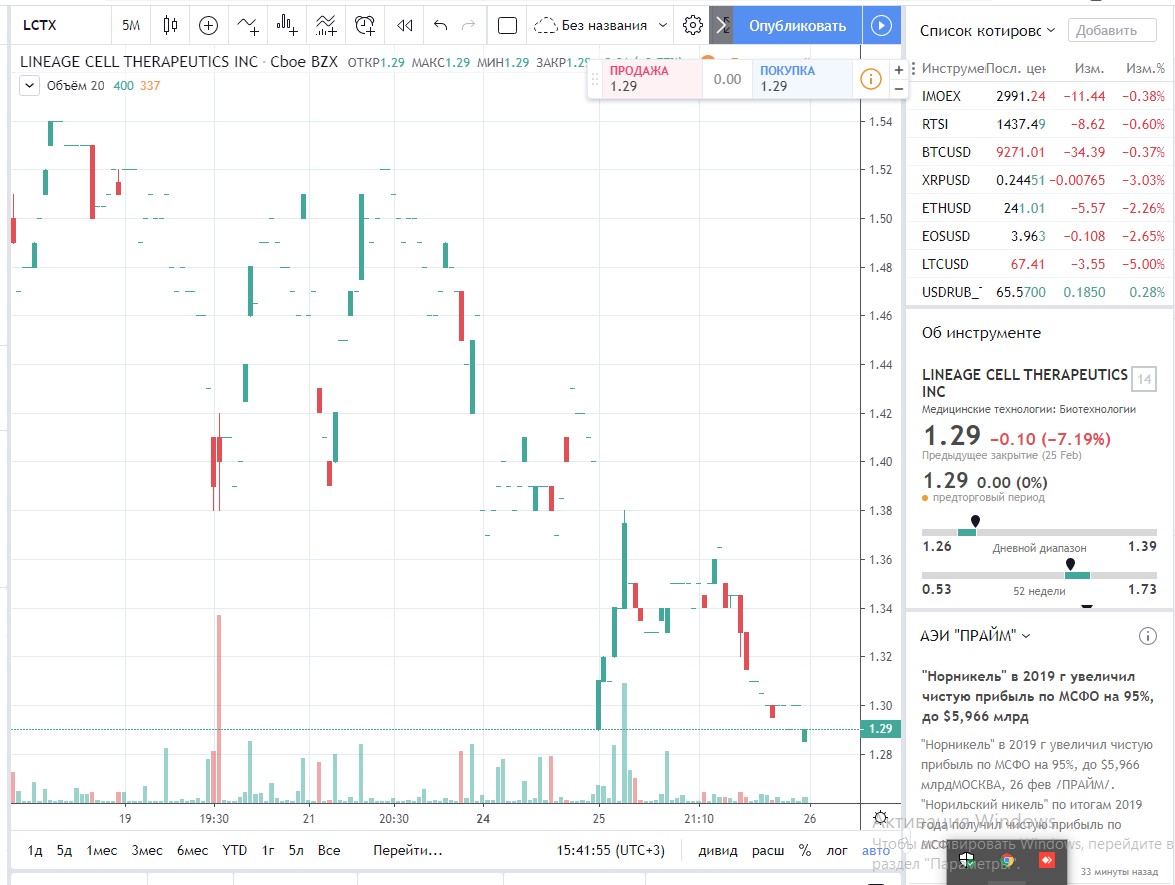This screenshot has height=885, width=1175.
Task: Select the 1д time range
Action: pyautogui.click(x=34, y=851)
